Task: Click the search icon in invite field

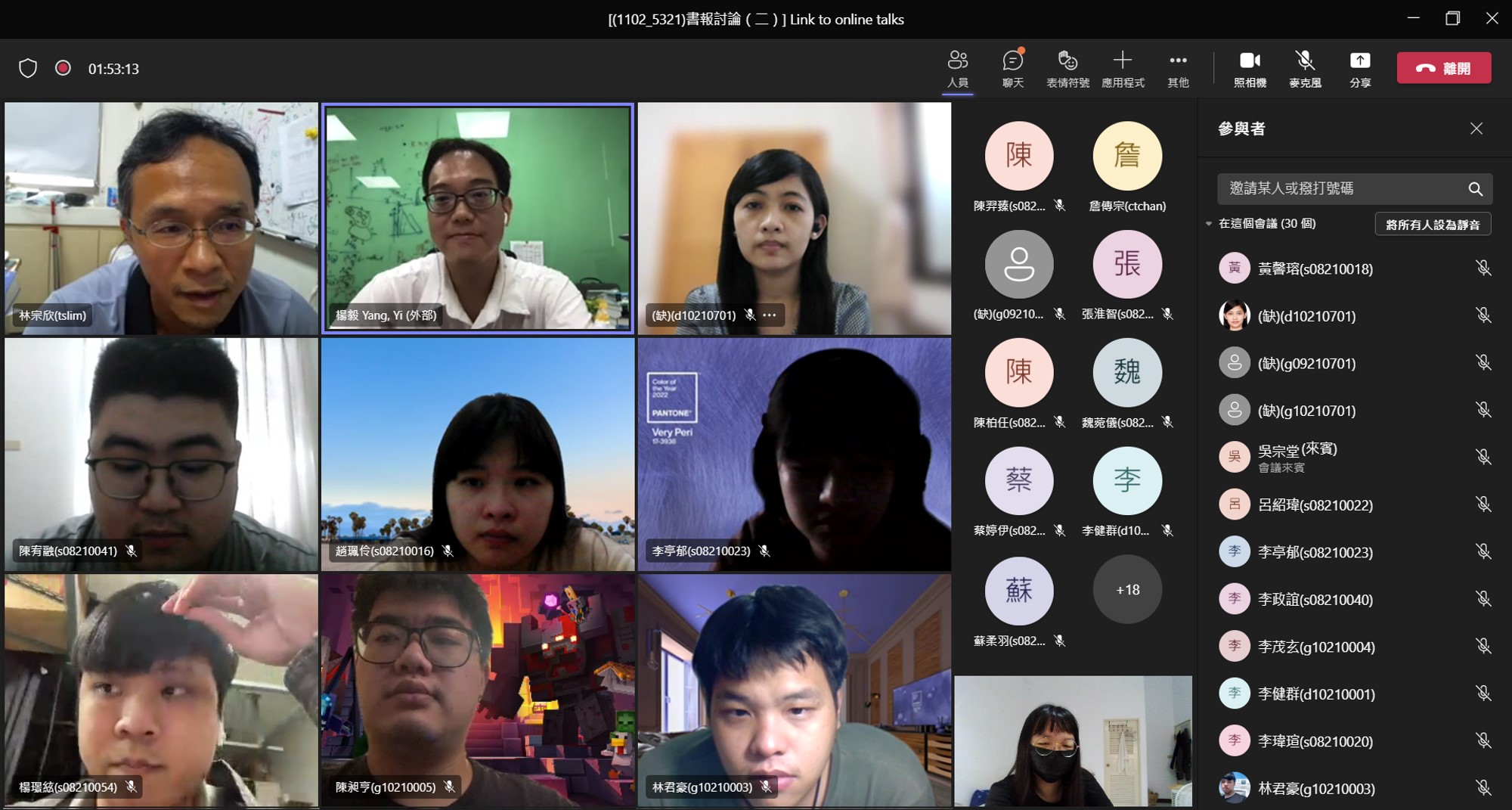Action: tap(1475, 189)
